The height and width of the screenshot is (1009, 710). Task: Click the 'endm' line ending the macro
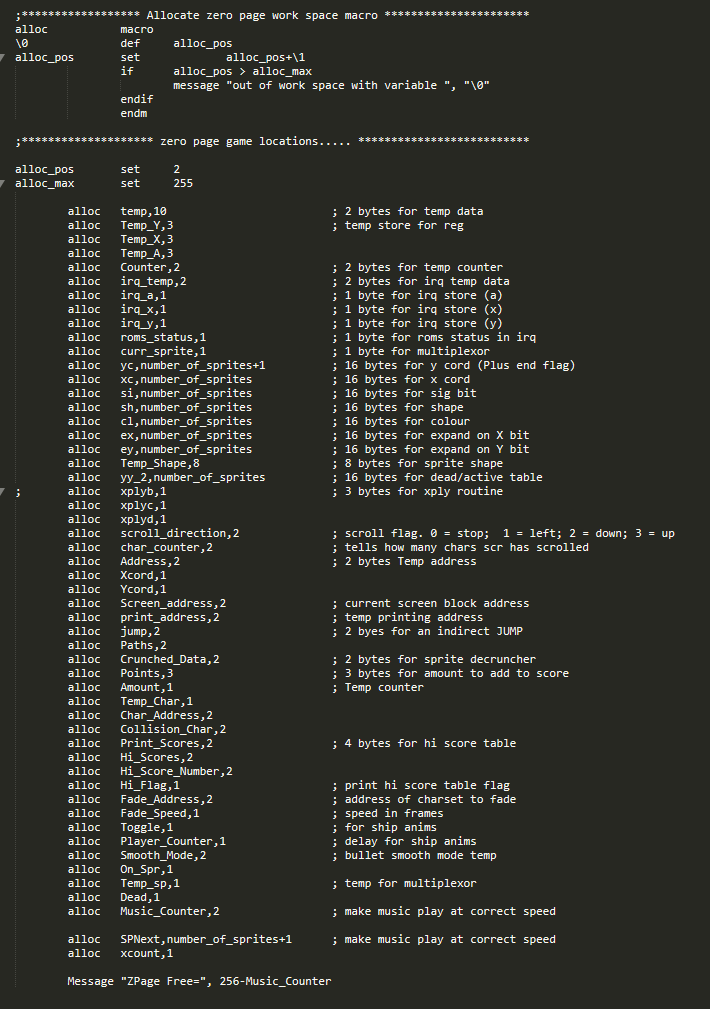click(x=134, y=114)
